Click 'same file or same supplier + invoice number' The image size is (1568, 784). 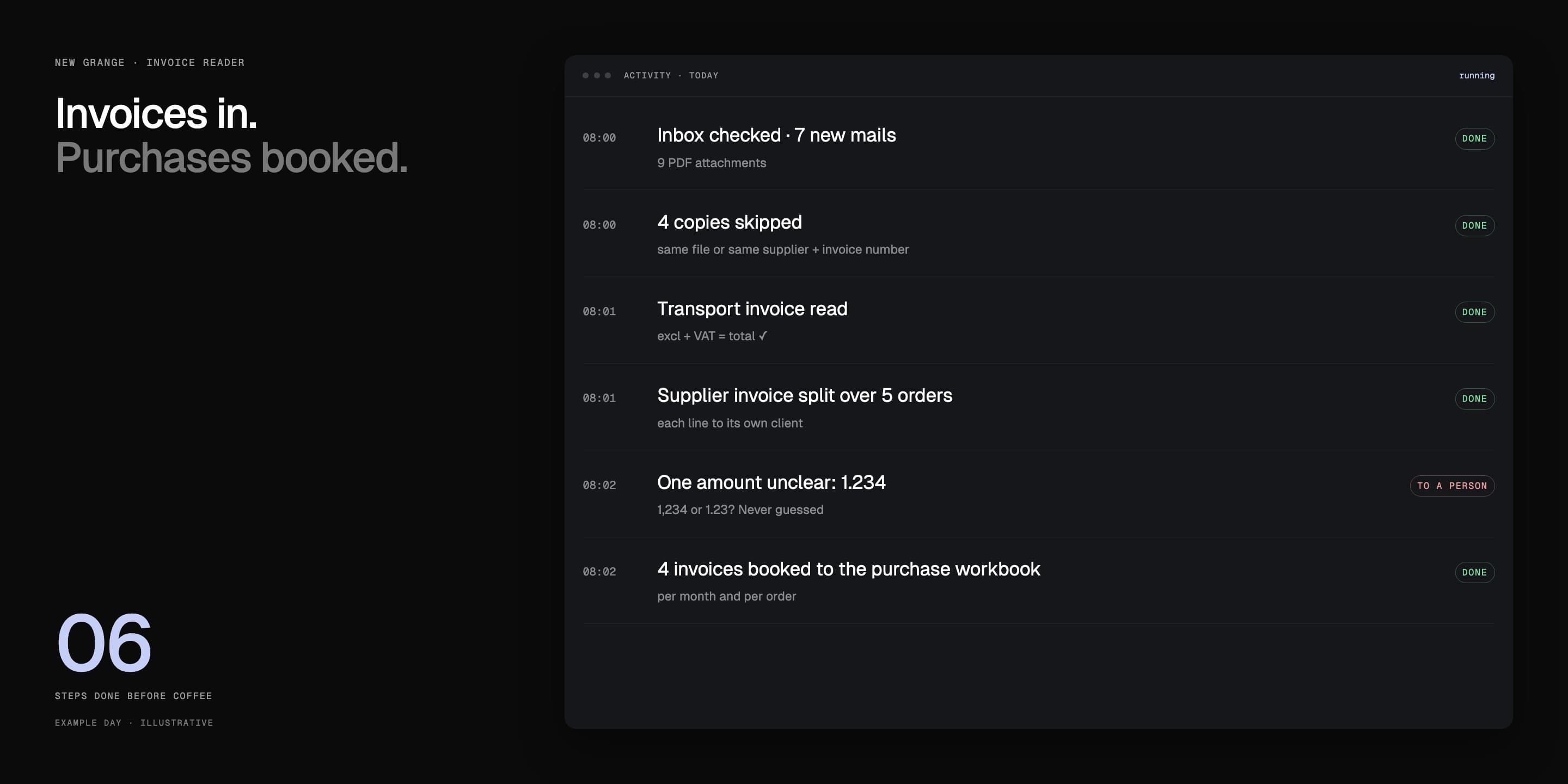[x=783, y=249]
